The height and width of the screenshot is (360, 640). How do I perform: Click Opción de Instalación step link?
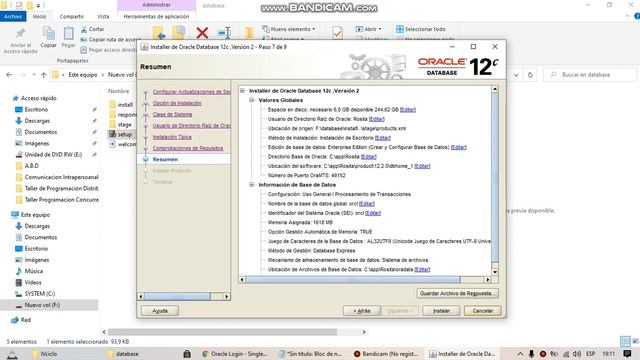[177, 103]
